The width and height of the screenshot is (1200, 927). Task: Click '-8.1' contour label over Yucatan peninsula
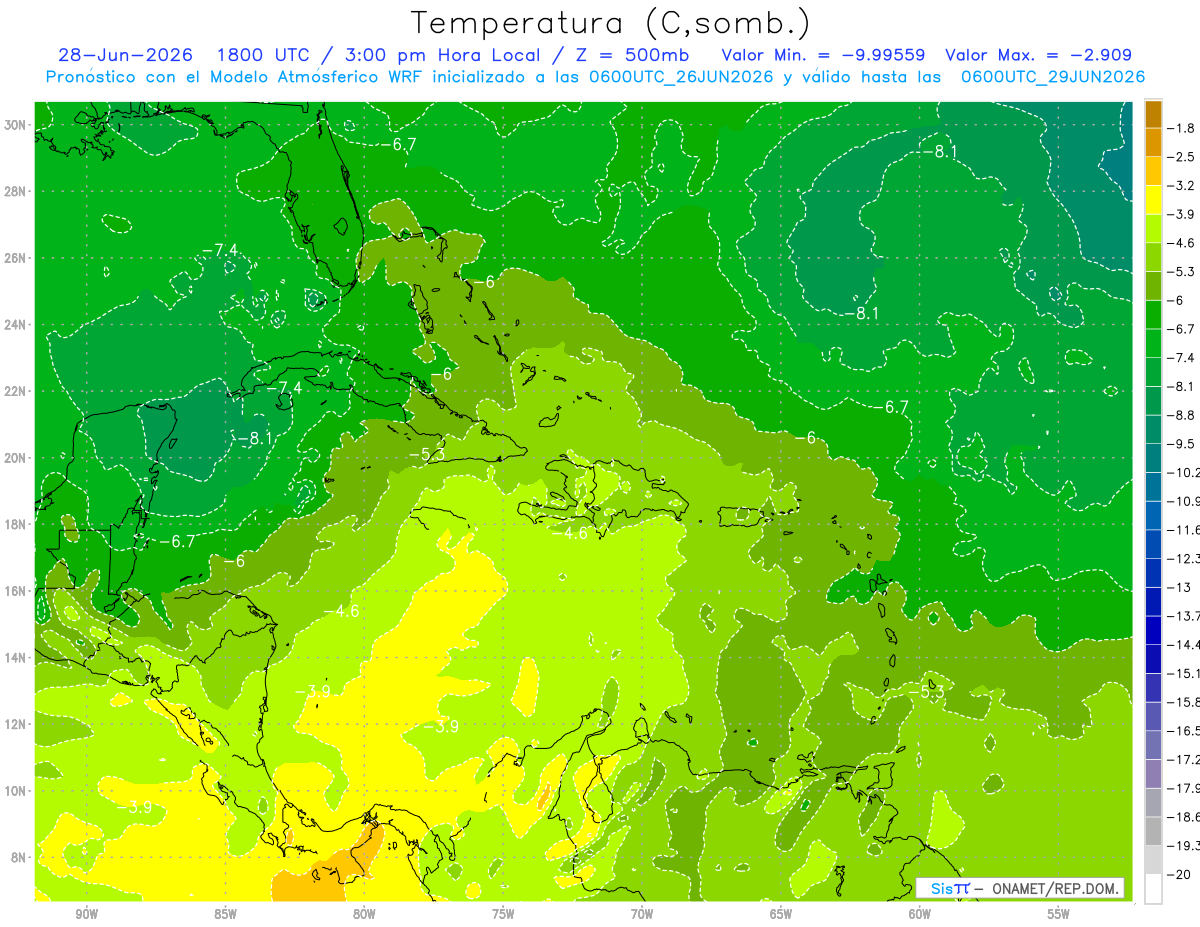254,438
